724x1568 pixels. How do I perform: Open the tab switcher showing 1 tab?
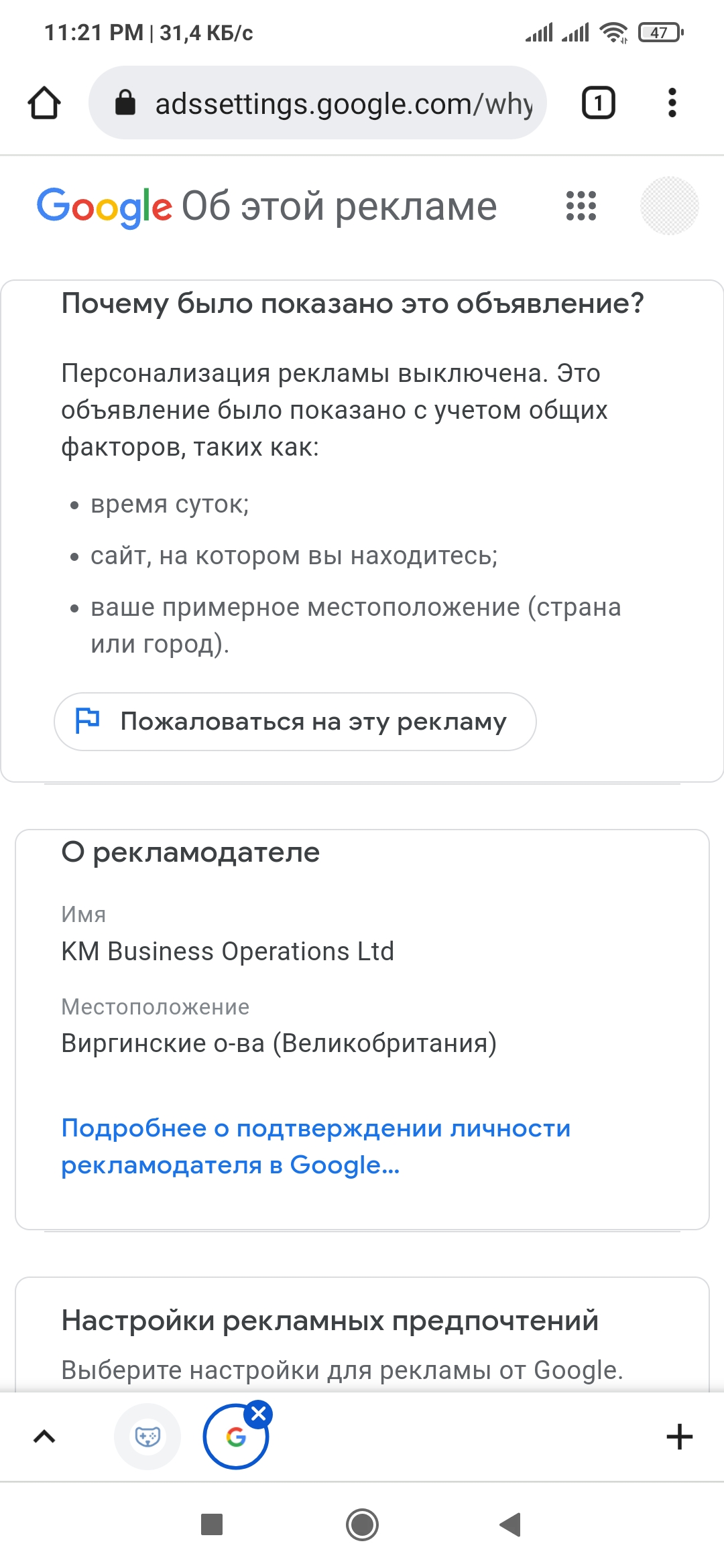click(598, 103)
